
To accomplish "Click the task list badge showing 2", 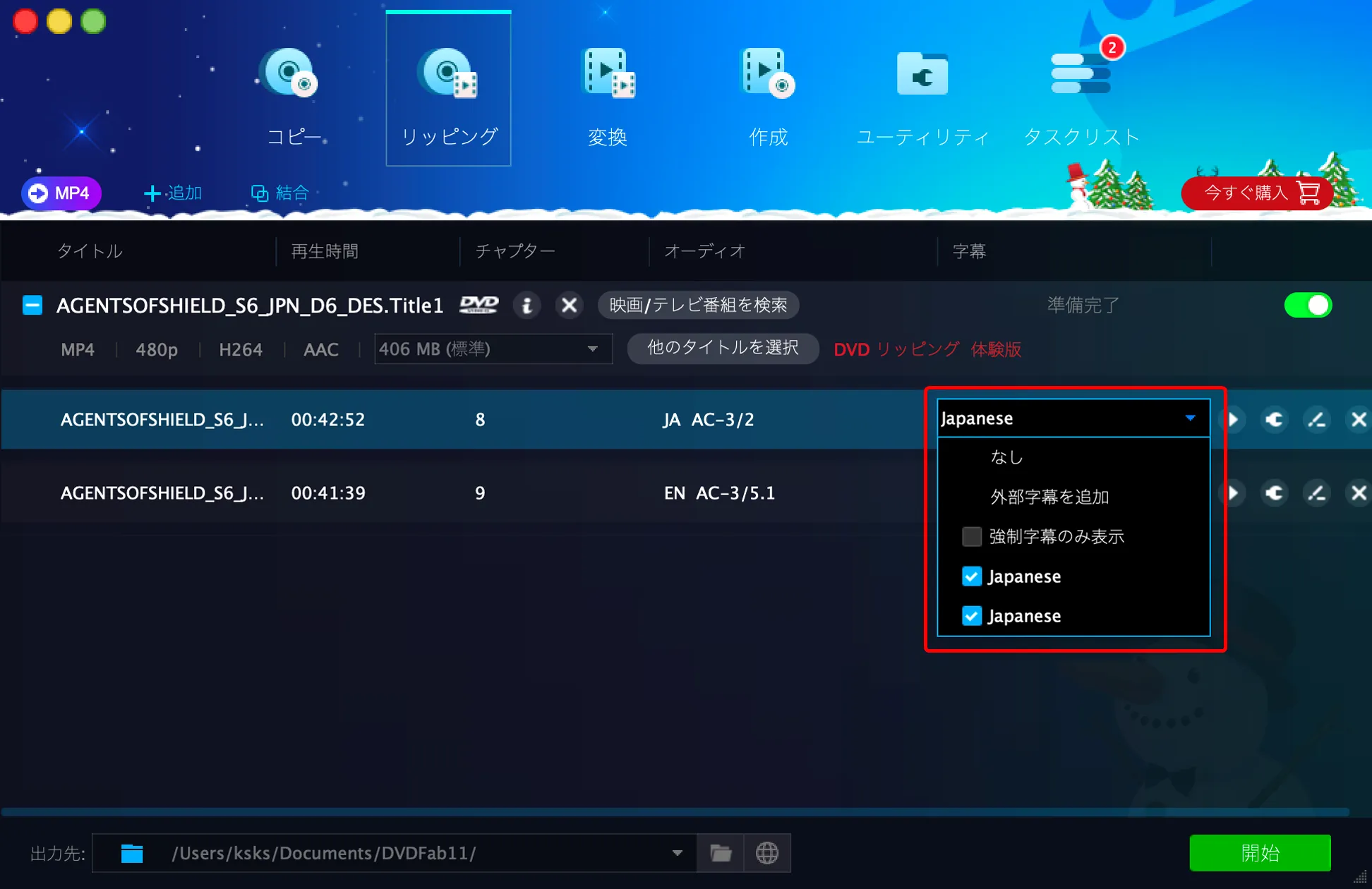I will (x=1112, y=47).
